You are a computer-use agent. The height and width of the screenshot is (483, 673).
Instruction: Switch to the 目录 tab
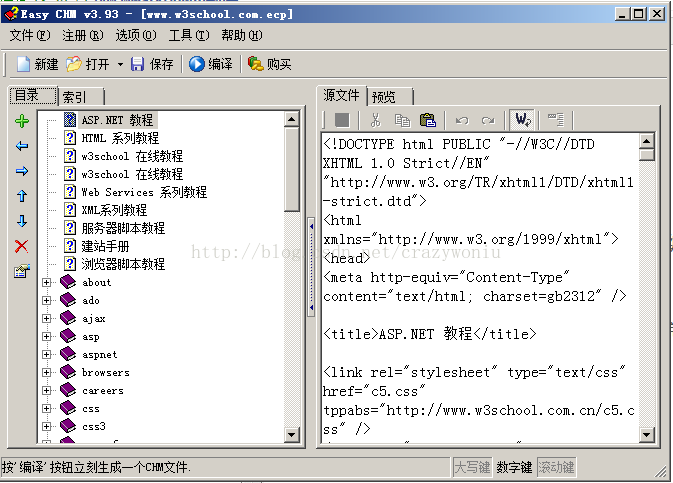pos(33,95)
